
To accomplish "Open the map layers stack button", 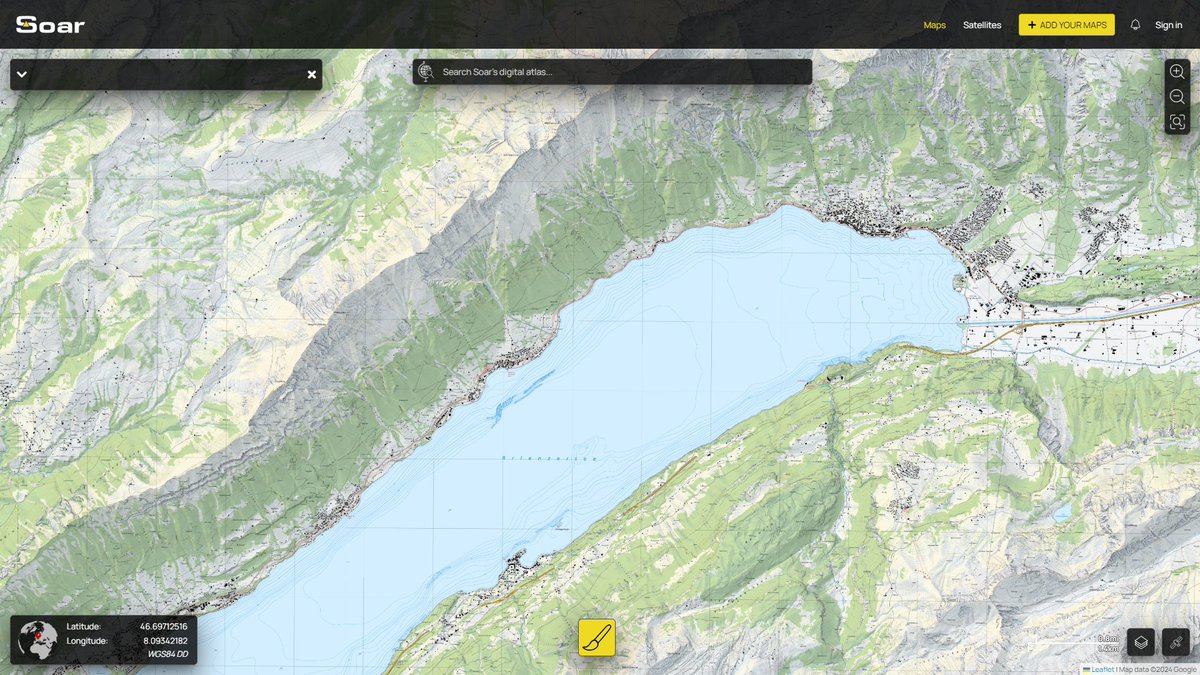I will coord(1141,642).
